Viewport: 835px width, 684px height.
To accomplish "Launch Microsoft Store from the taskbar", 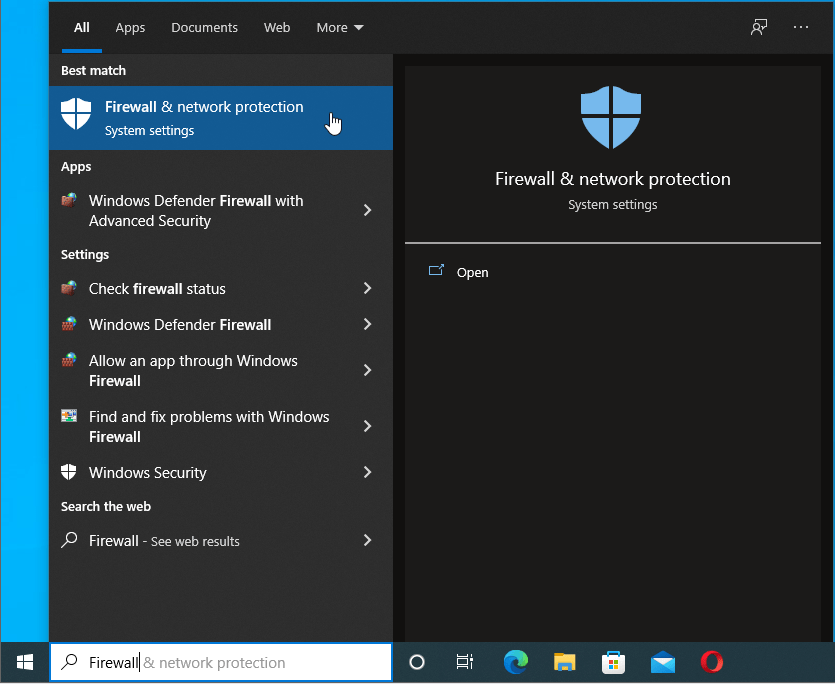I will pos(614,662).
